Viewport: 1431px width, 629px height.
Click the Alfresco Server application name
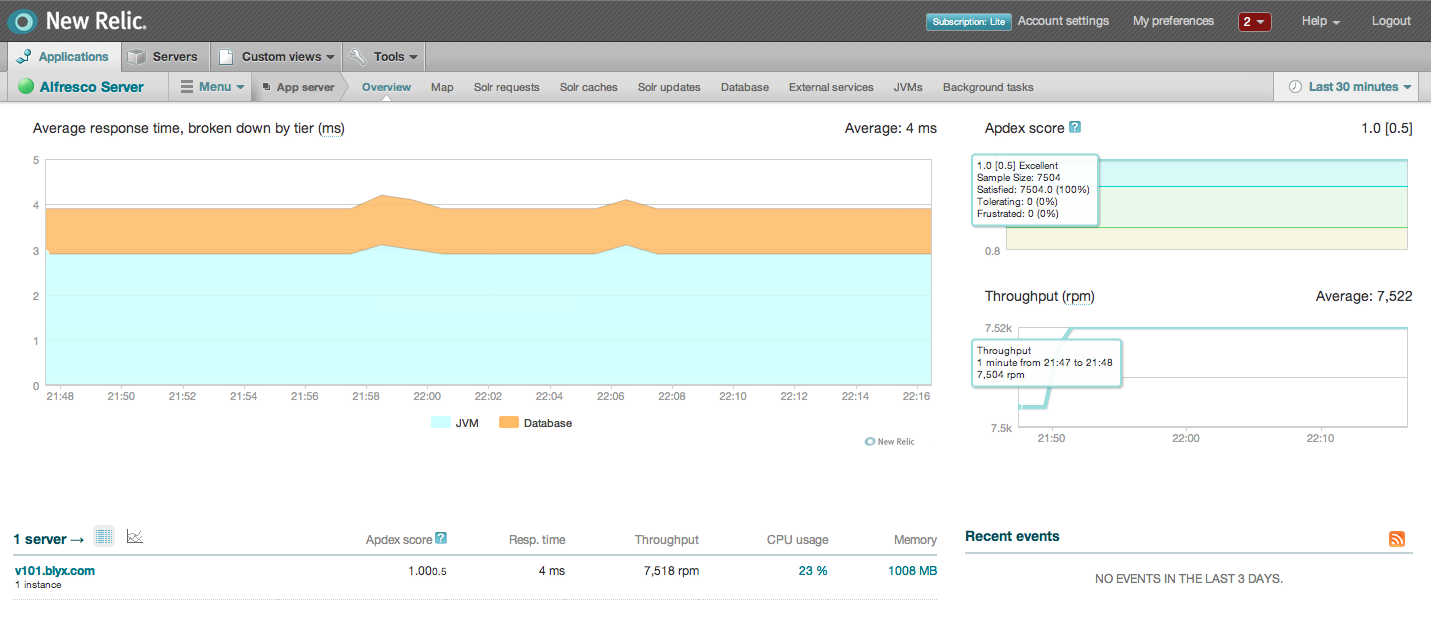coord(92,87)
